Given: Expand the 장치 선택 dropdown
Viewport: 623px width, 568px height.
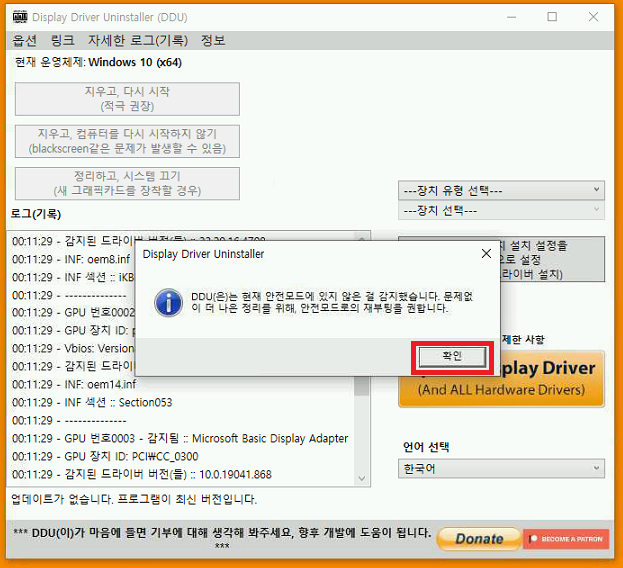Looking at the screenshot, I should (x=501, y=210).
